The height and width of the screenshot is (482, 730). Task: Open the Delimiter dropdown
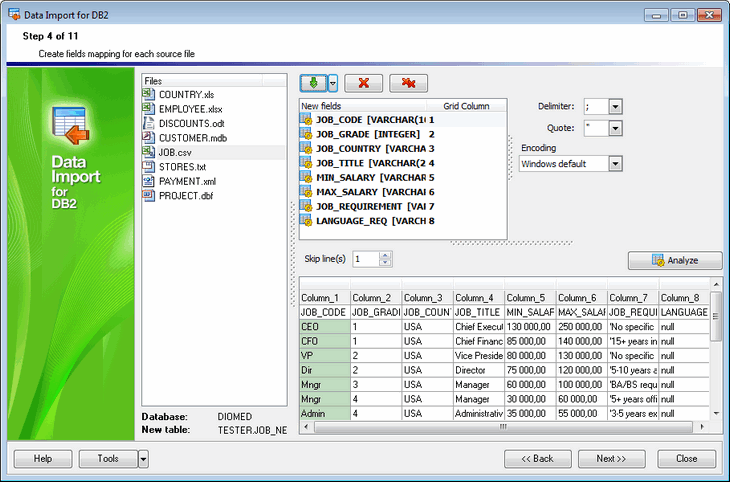pyautogui.click(x=615, y=106)
